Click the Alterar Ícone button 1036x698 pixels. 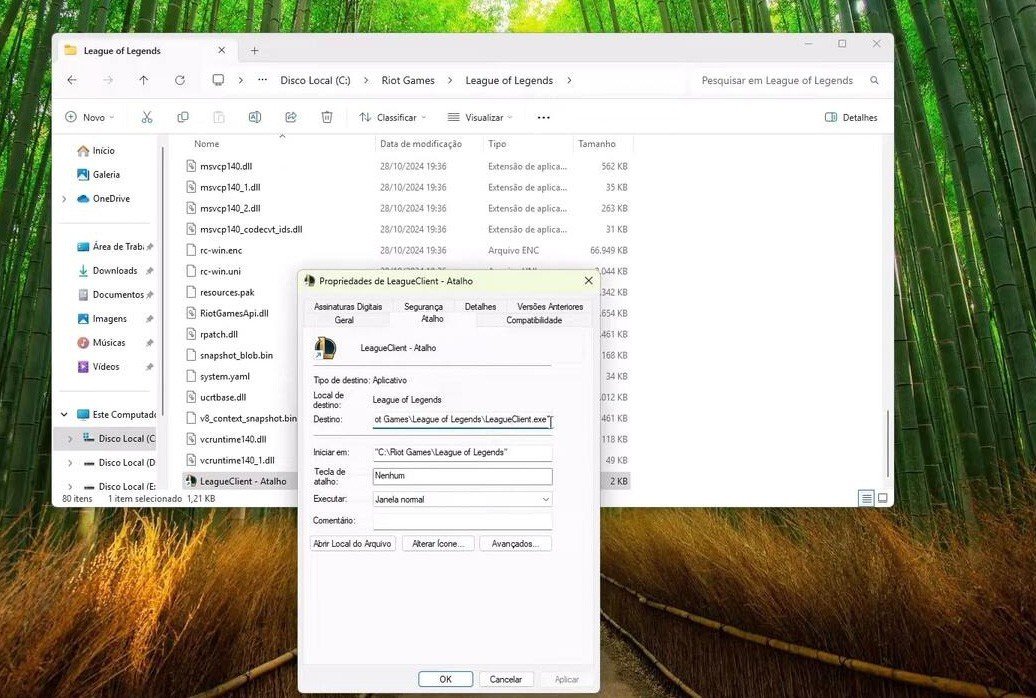(x=437, y=543)
